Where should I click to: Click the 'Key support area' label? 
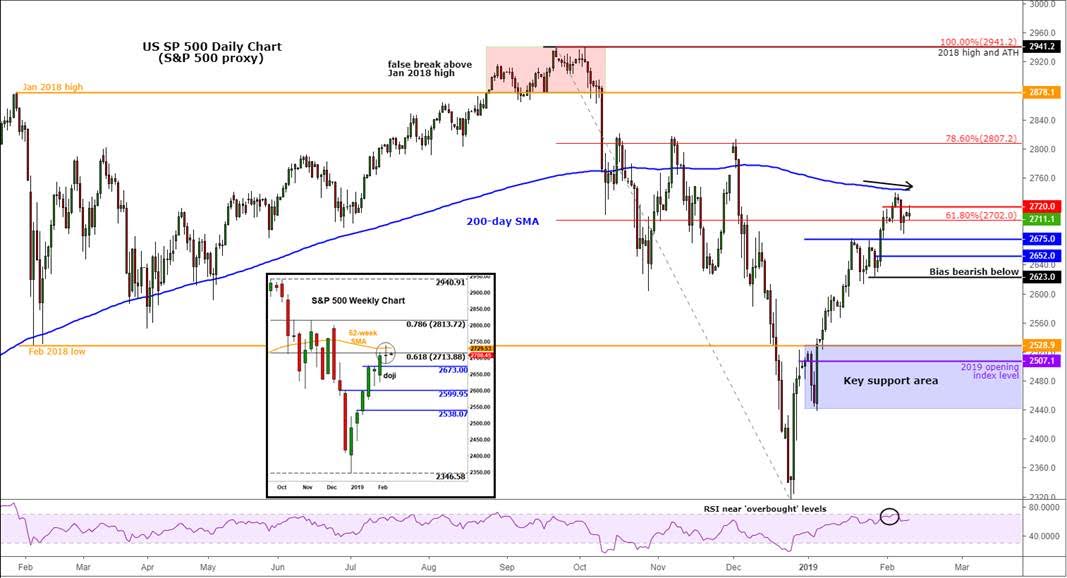(891, 381)
